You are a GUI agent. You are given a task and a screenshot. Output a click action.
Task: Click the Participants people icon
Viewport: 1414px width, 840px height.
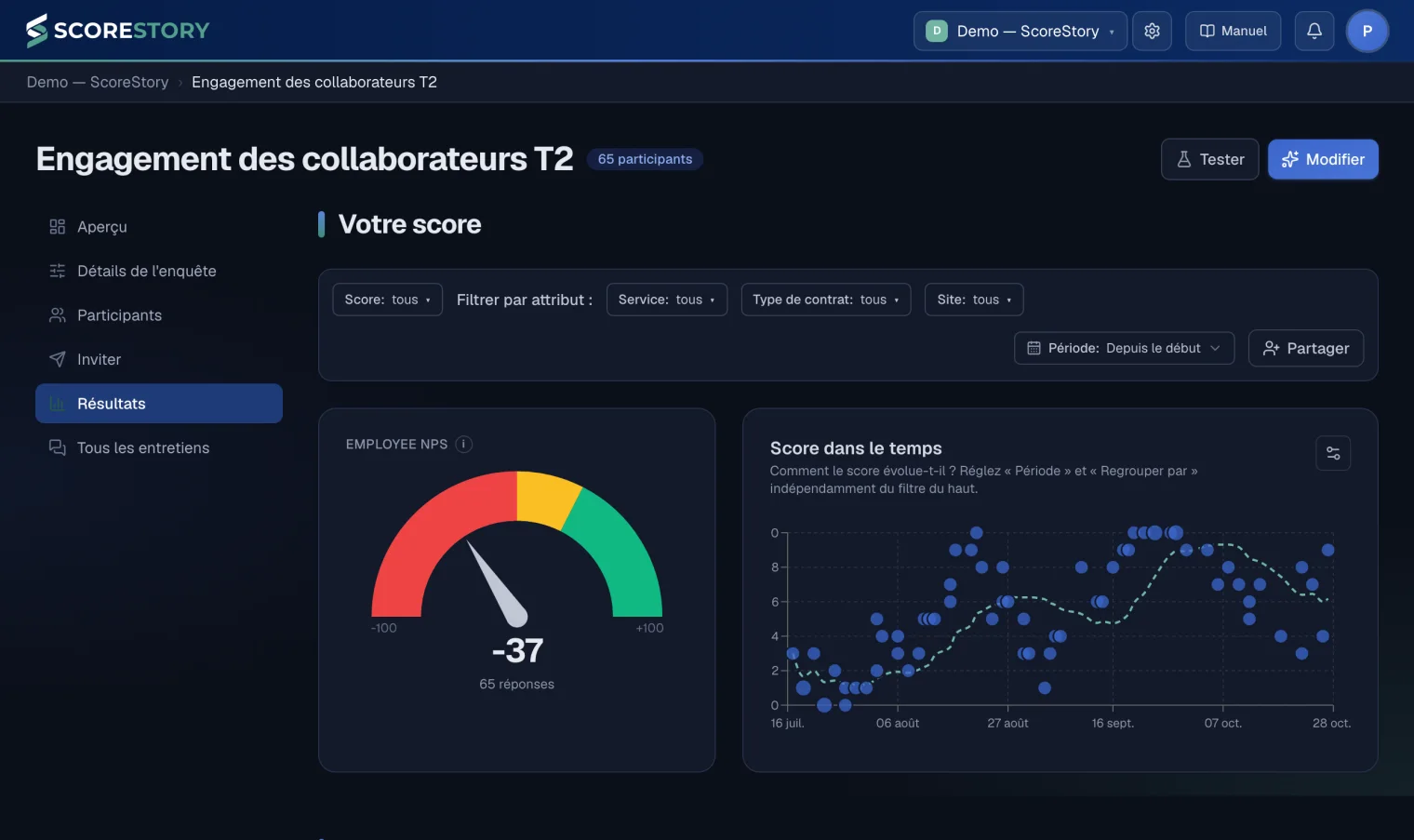pos(58,315)
